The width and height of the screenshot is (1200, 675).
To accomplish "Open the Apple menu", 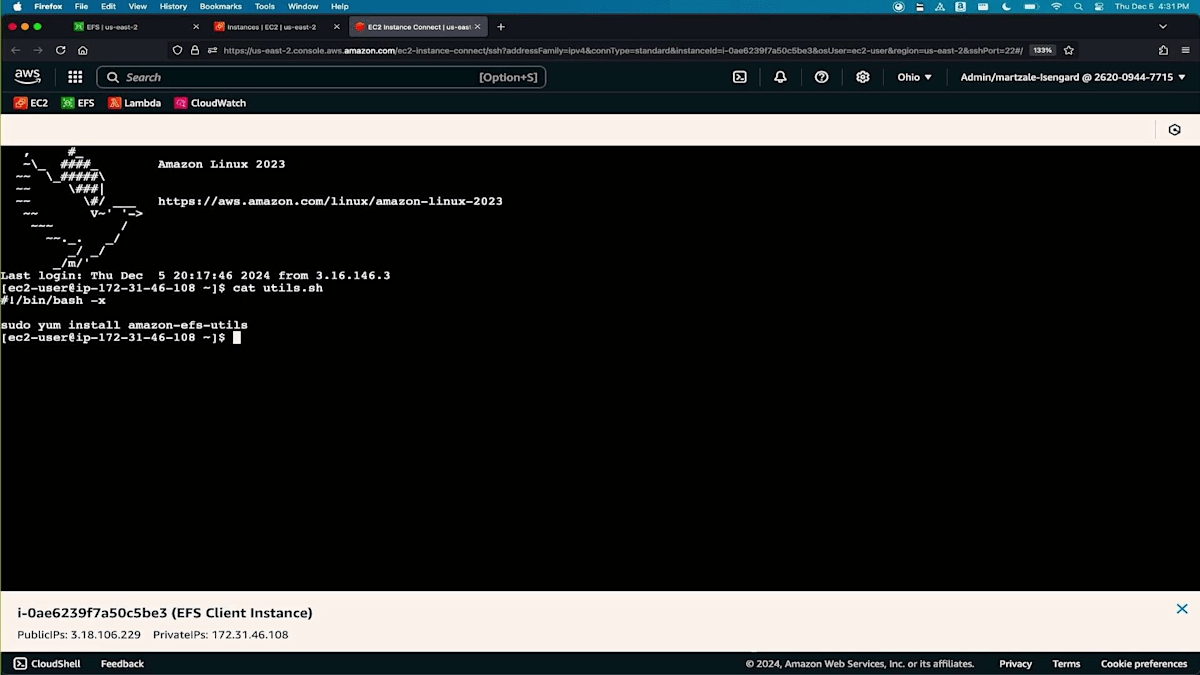I will pyautogui.click(x=17, y=6).
